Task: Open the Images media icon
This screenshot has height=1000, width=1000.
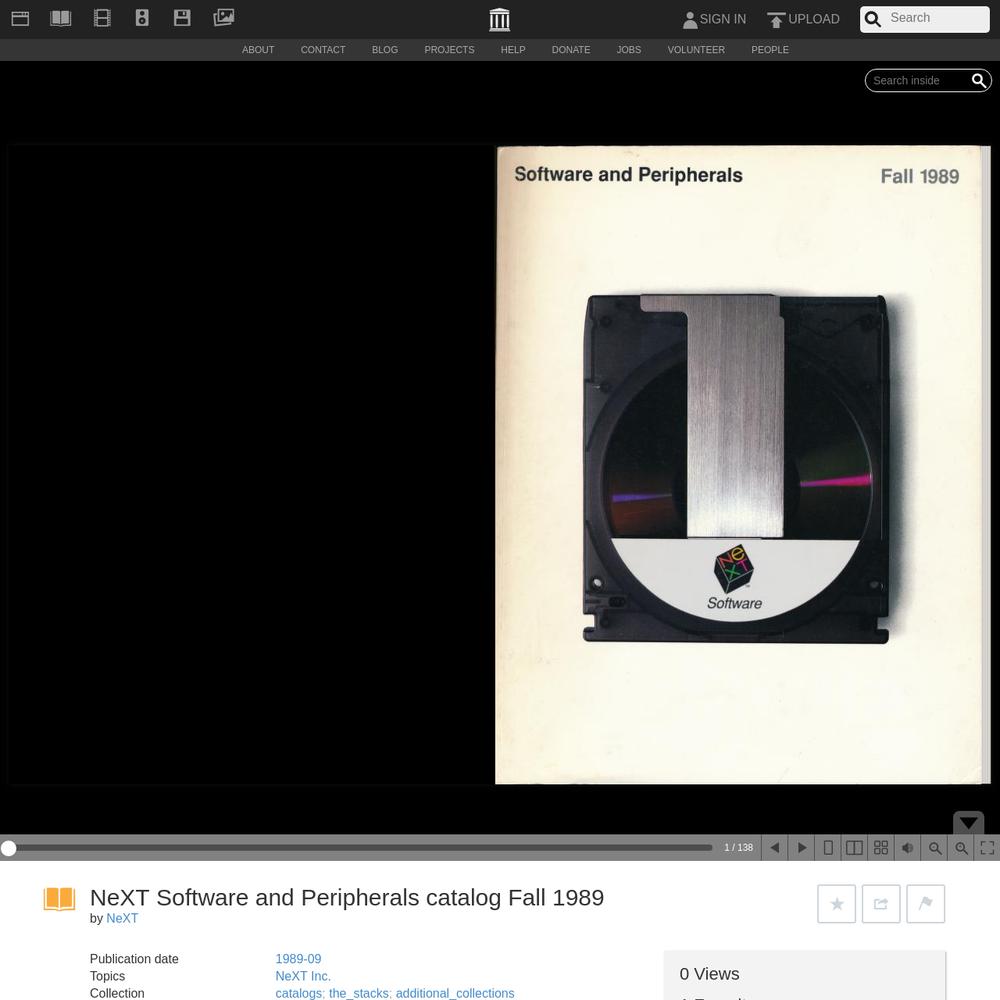Action: tap(223, 18)
